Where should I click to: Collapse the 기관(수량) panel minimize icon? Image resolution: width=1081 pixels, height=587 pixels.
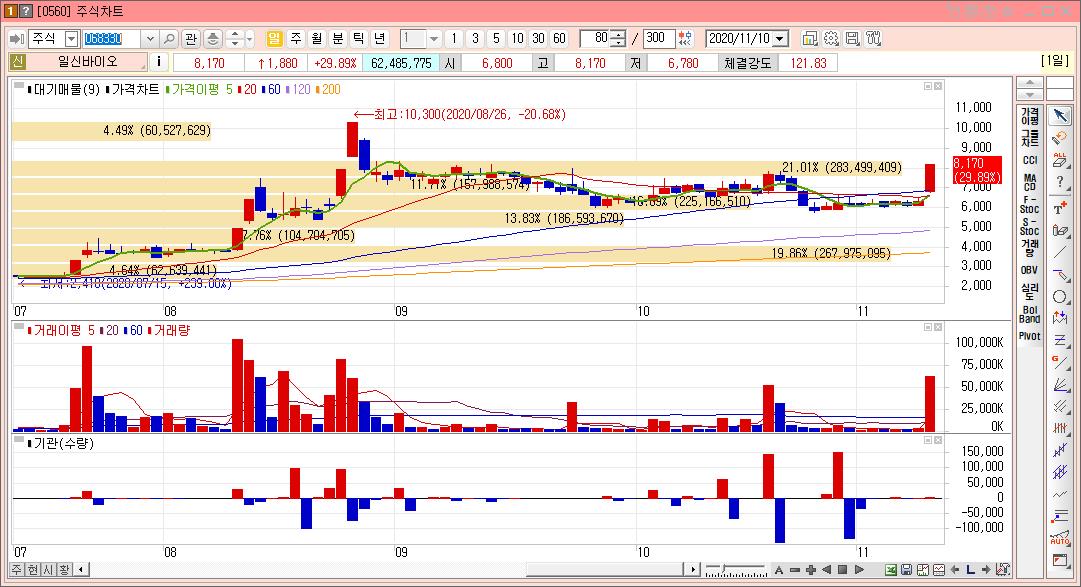click(928, 440)
